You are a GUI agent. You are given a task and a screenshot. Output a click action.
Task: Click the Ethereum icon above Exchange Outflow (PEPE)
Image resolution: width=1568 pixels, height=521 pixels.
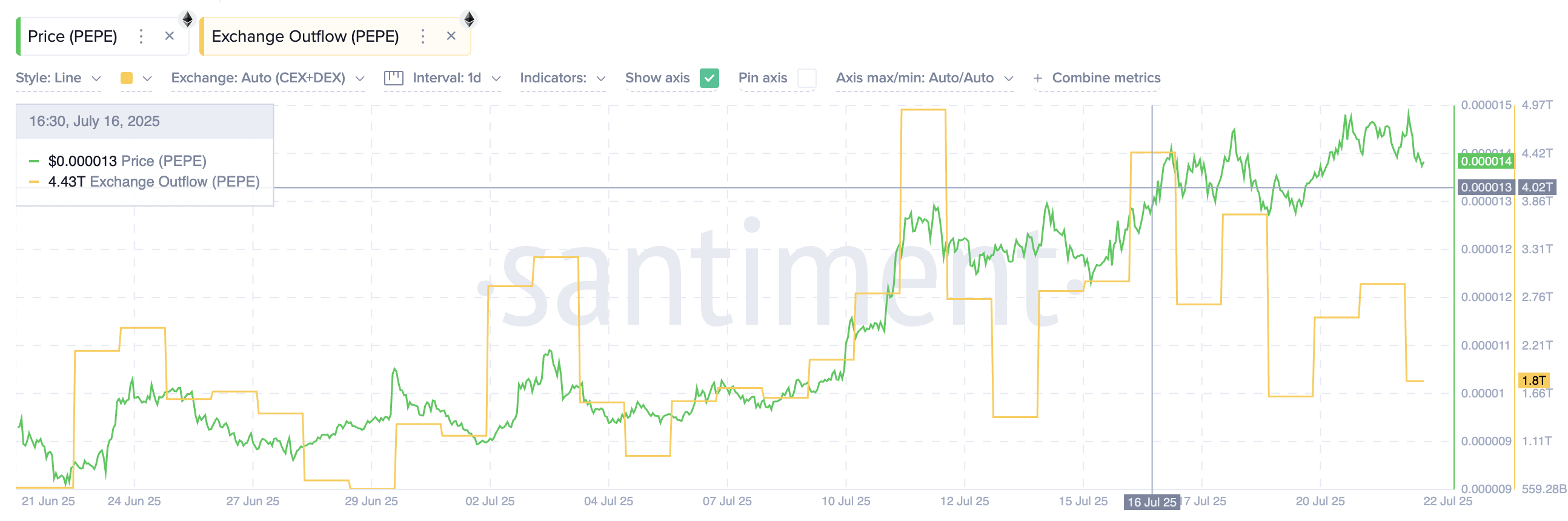[470, 18]
